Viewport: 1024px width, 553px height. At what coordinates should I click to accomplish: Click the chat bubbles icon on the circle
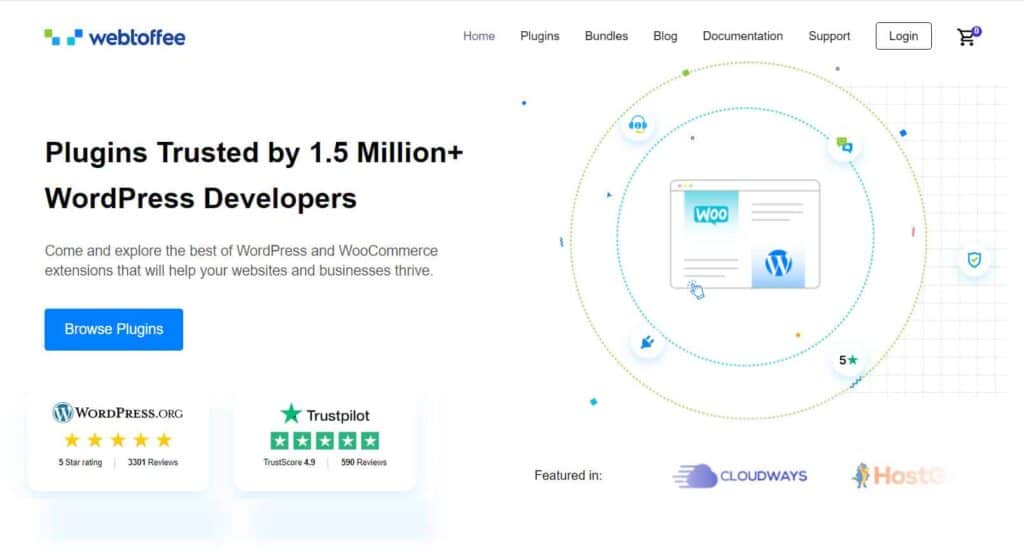coord(844,145)
